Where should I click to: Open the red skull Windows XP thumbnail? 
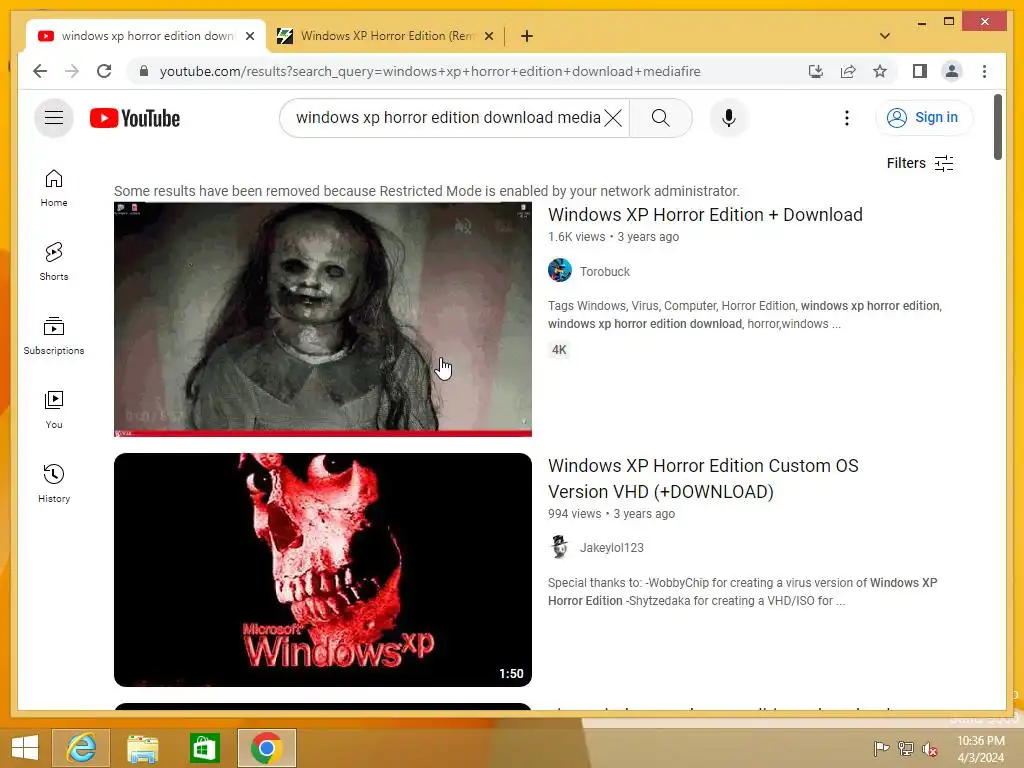323,569
